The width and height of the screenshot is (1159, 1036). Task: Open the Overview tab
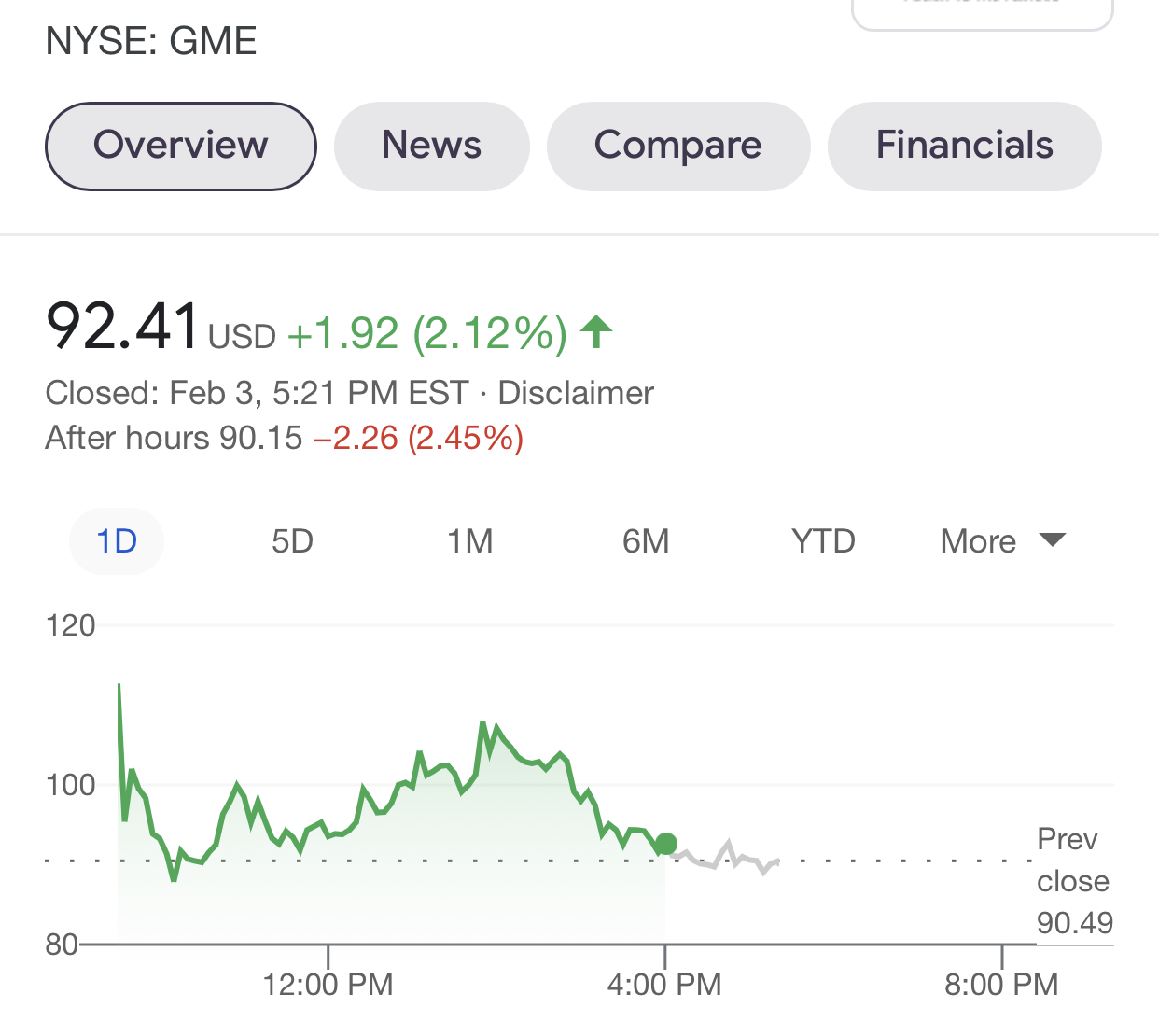click(181, 146)
